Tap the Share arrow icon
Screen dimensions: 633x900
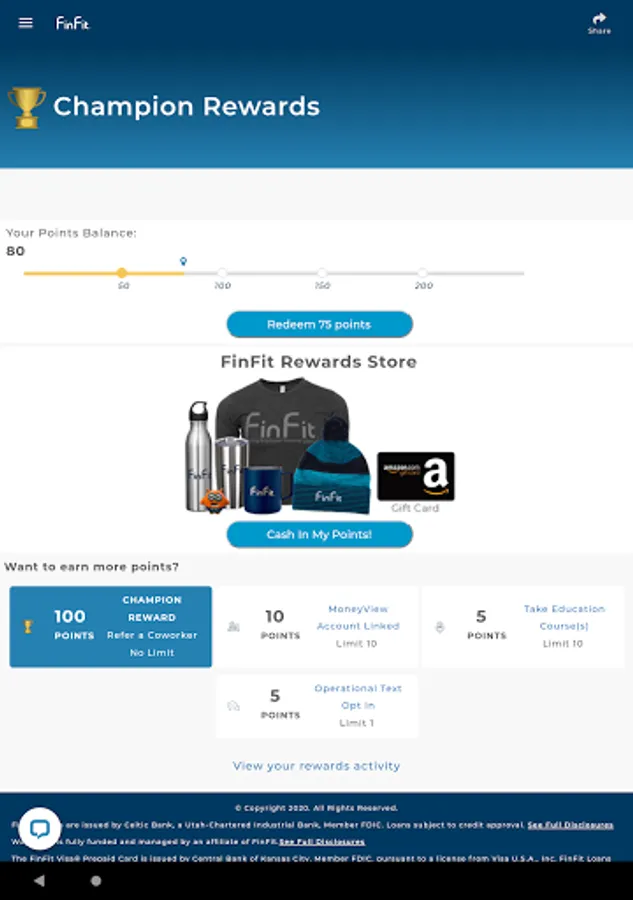[599, 18]
